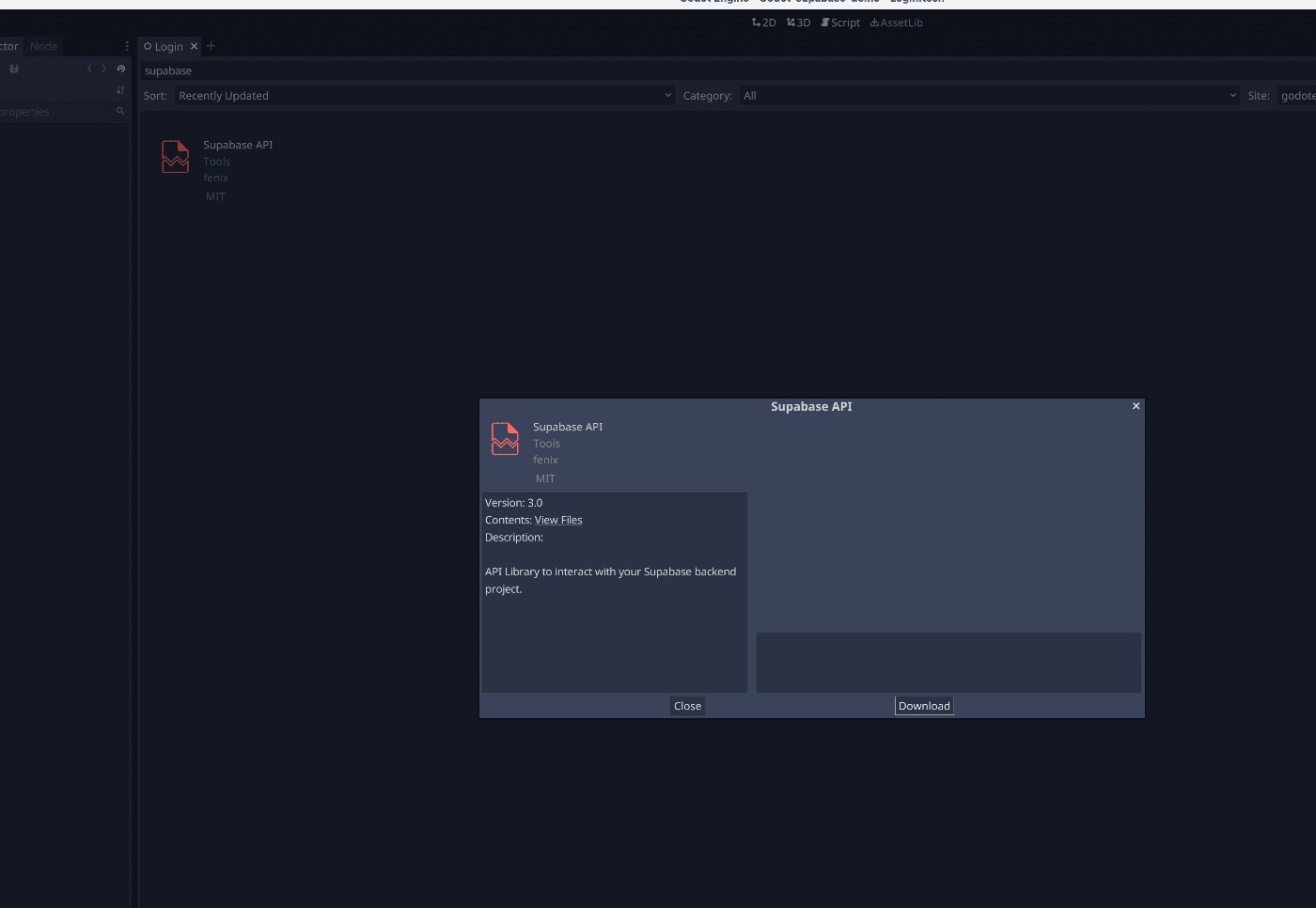1316x908 pixels.
Task: Select the Login scene tab
Action: click(169, 46)
